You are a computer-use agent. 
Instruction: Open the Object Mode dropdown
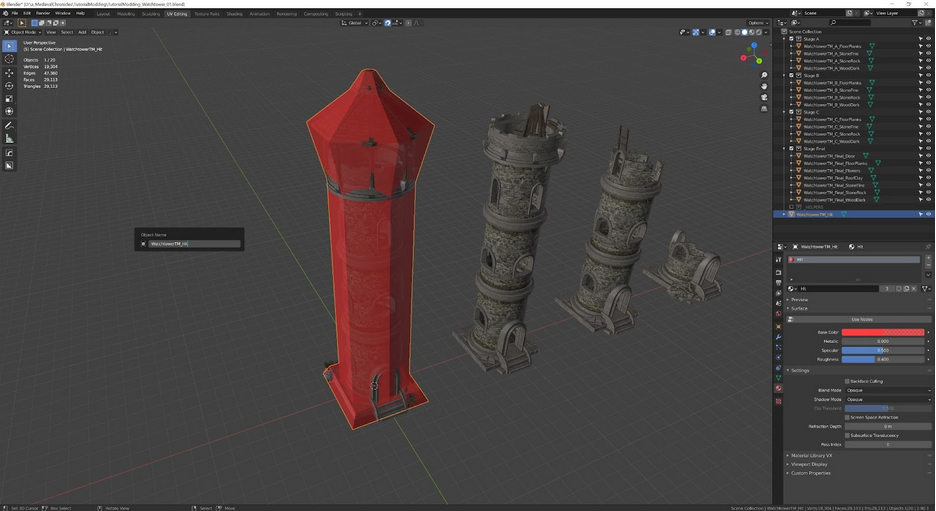[24, 32]
